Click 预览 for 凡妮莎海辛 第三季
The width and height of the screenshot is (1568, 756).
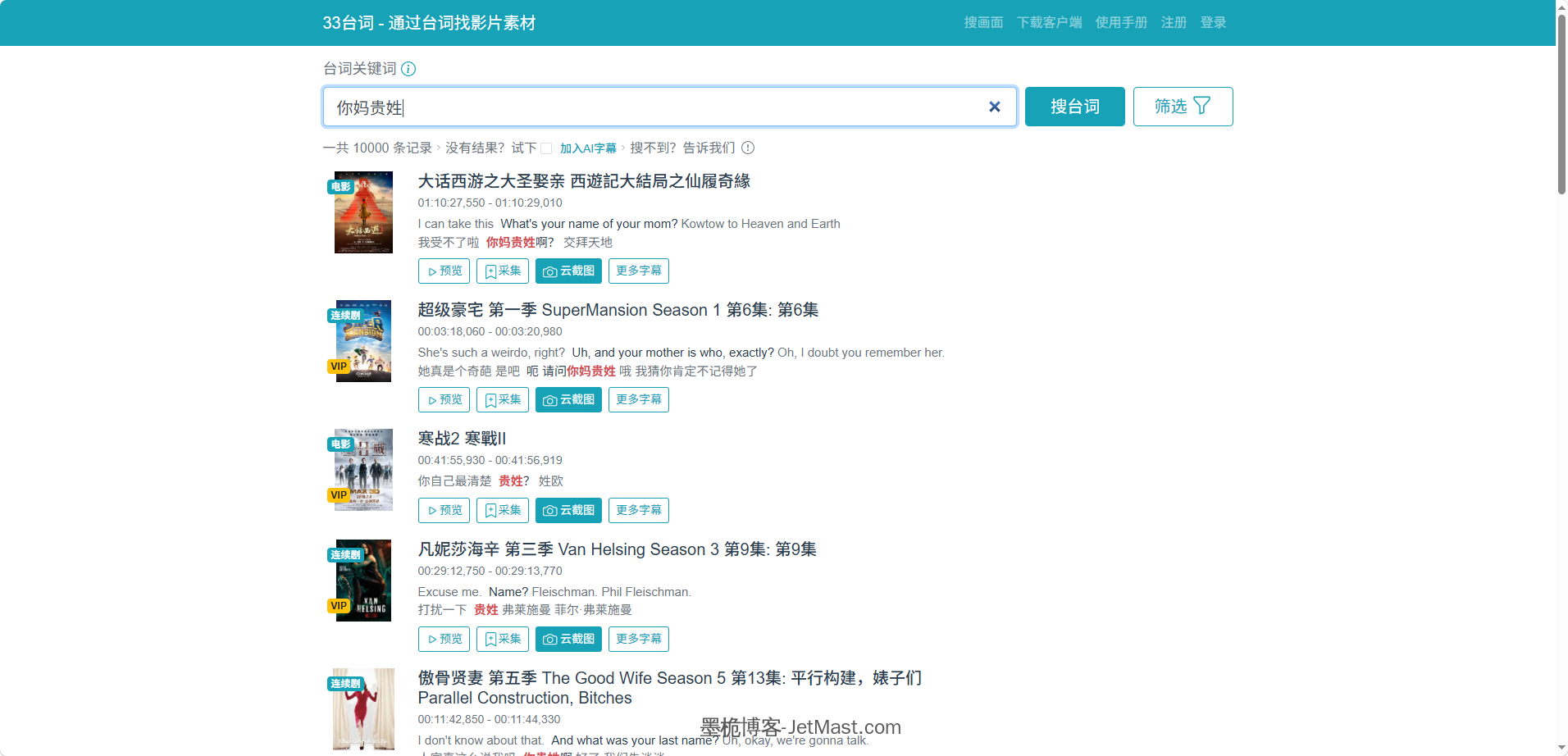[x=444, y=639]
